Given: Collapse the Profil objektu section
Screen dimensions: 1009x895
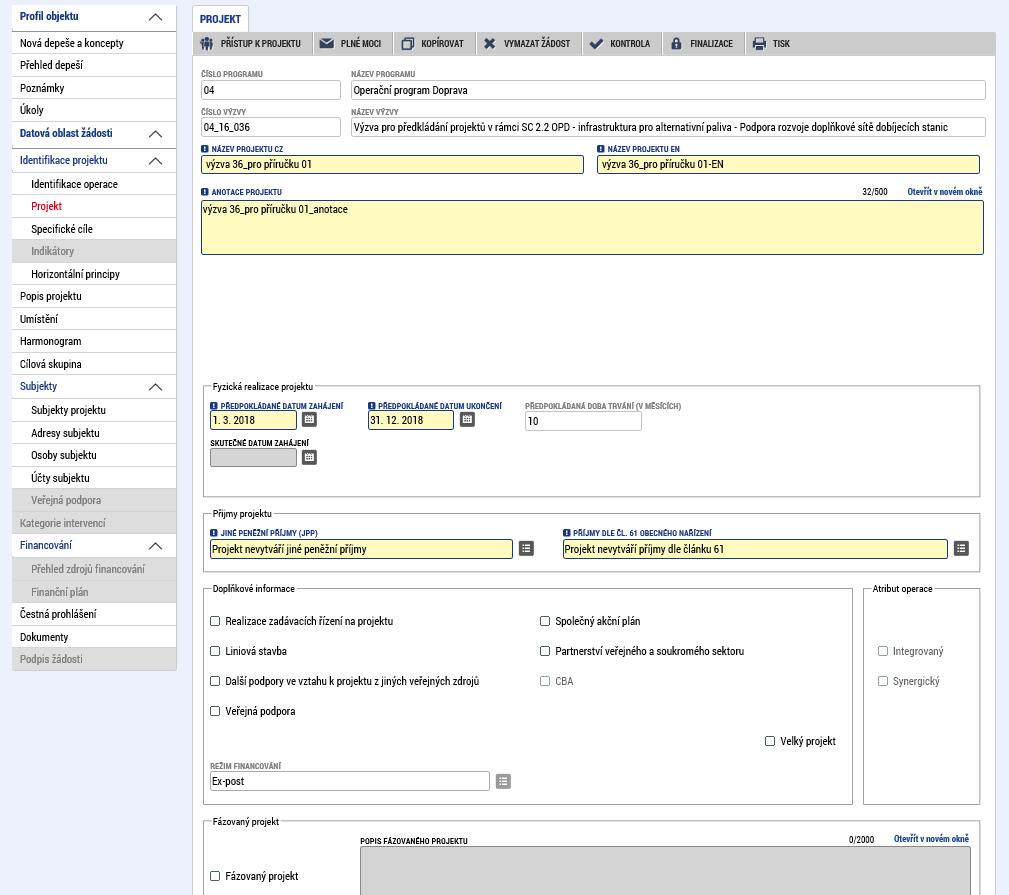Looking at the screenshot, I should (155, 17).
